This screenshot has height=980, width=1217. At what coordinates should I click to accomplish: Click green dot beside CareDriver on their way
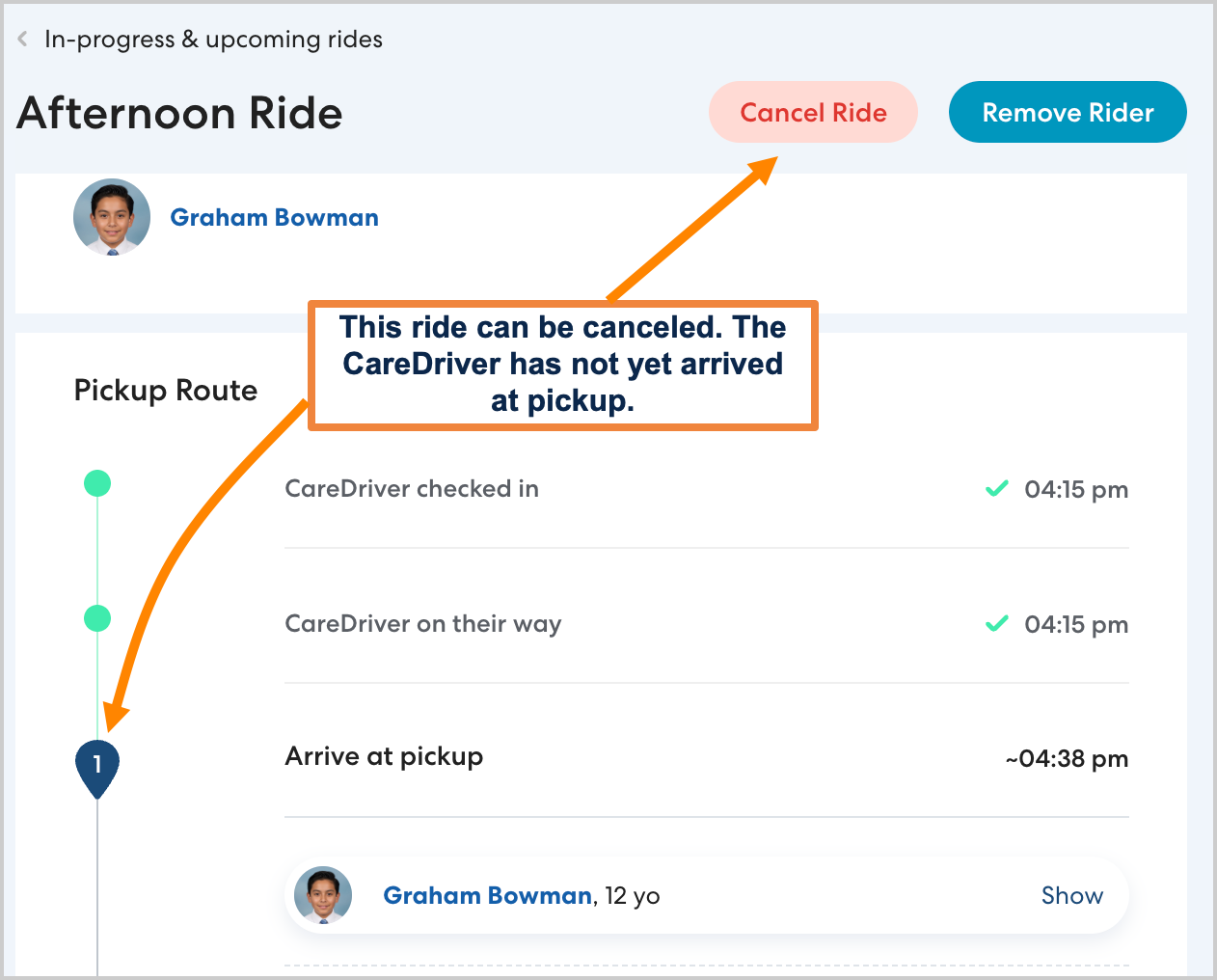tap(97, 618)
